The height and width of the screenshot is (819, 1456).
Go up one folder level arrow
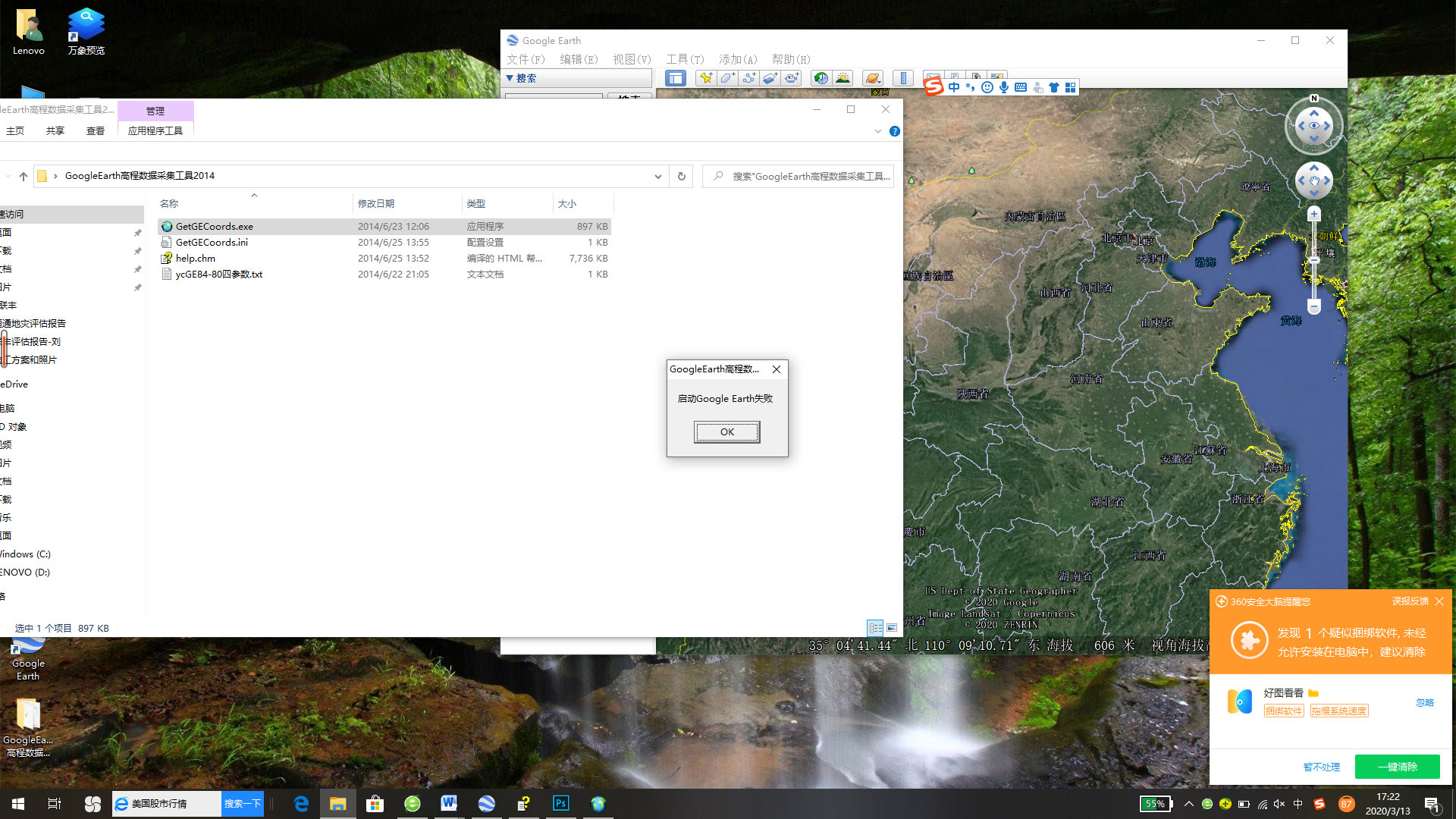pyautogui.click(x=24, y=176)
